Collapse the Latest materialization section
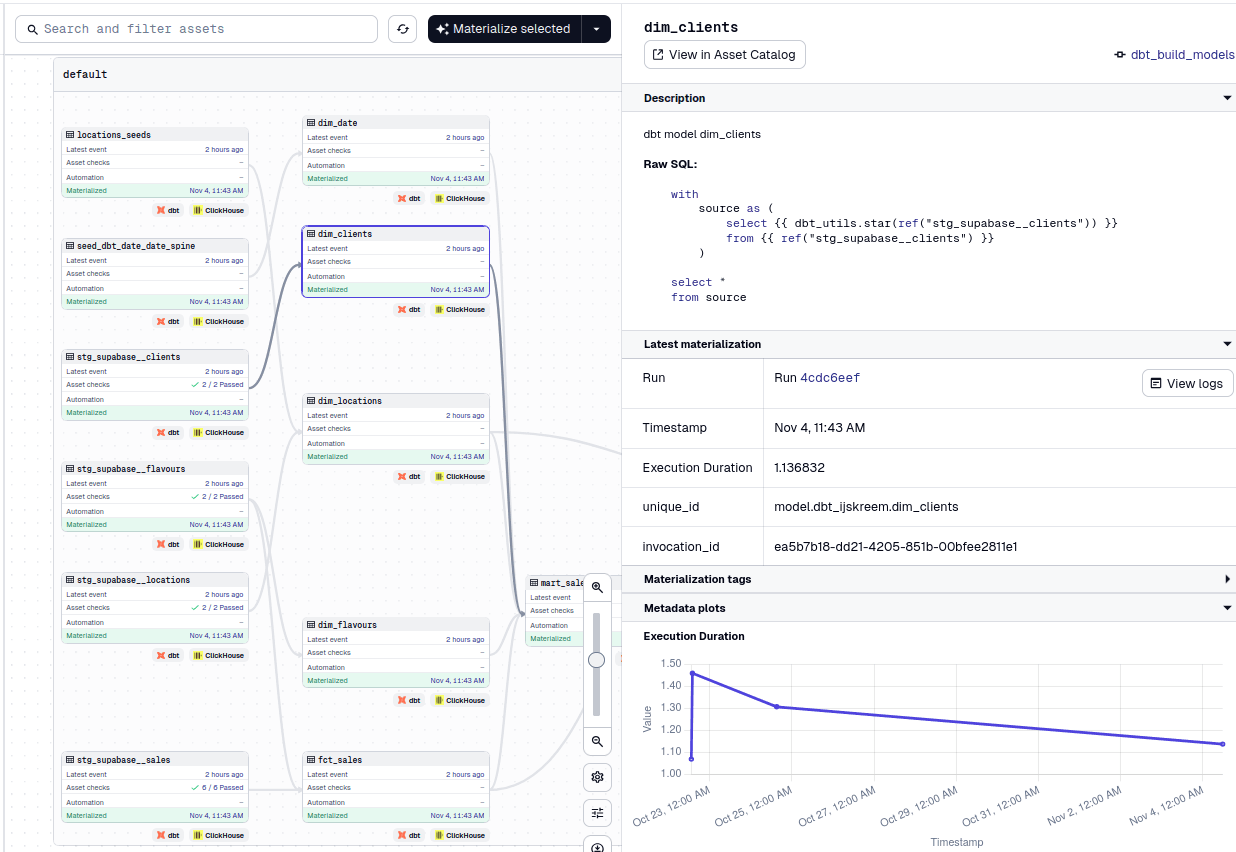 click(1227, 344)
